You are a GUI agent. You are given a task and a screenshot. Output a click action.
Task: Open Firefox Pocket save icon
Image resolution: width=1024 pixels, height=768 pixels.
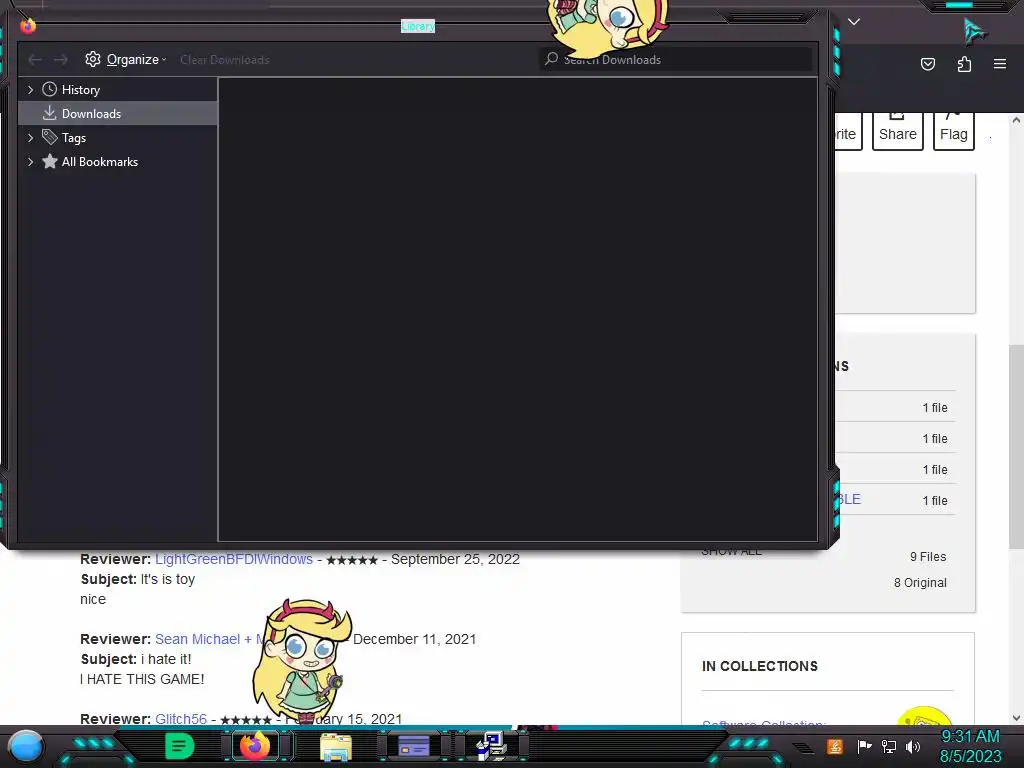pyautogui.click(x=928, y=64)
